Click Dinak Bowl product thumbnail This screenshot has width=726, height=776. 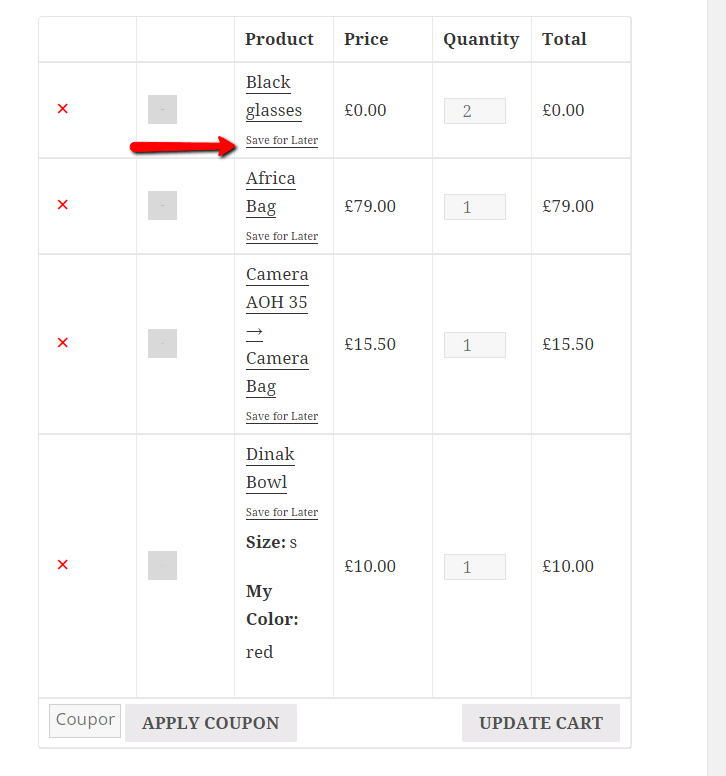tap(162, 565)
